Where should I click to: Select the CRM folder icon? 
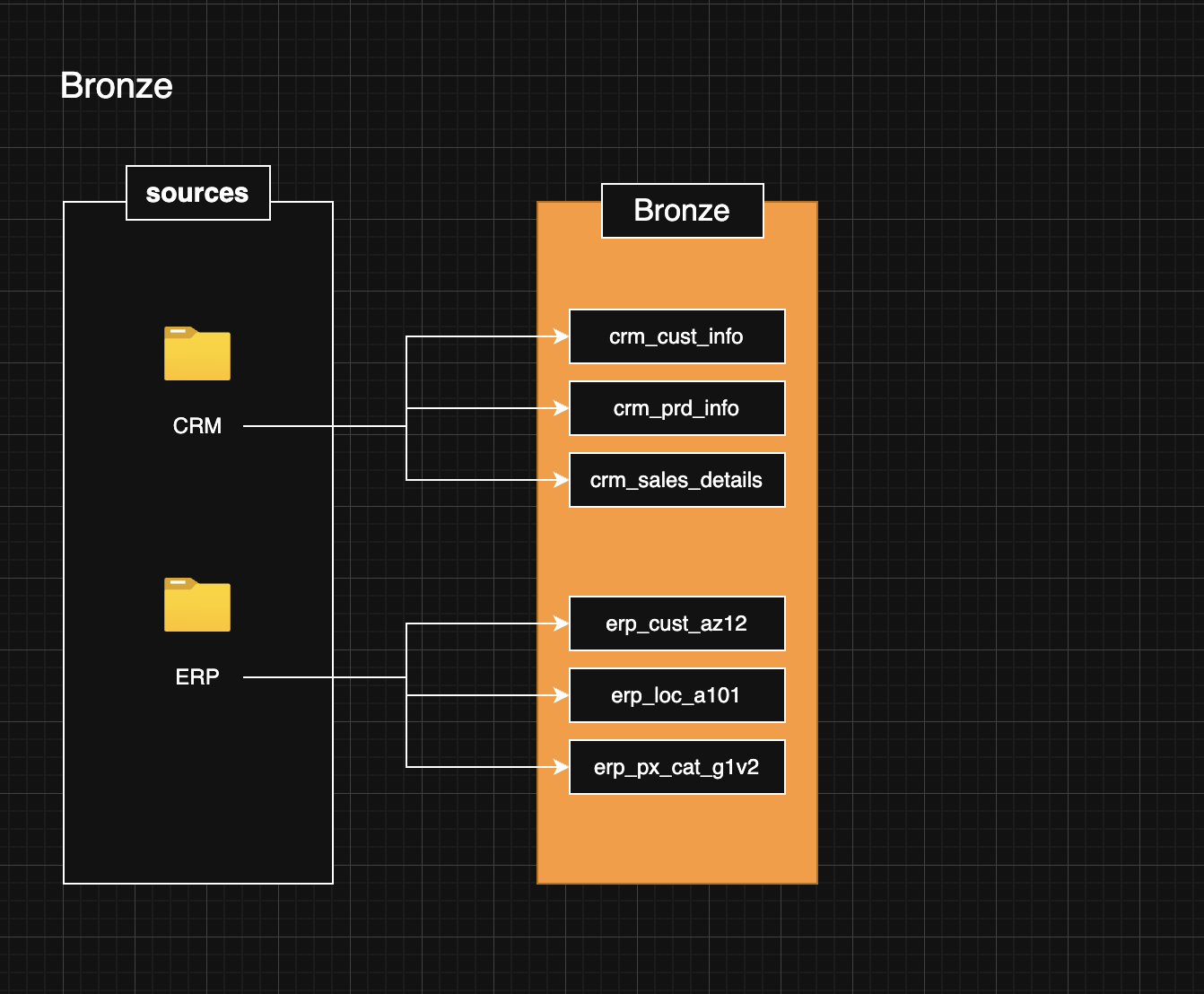[197, 353]
